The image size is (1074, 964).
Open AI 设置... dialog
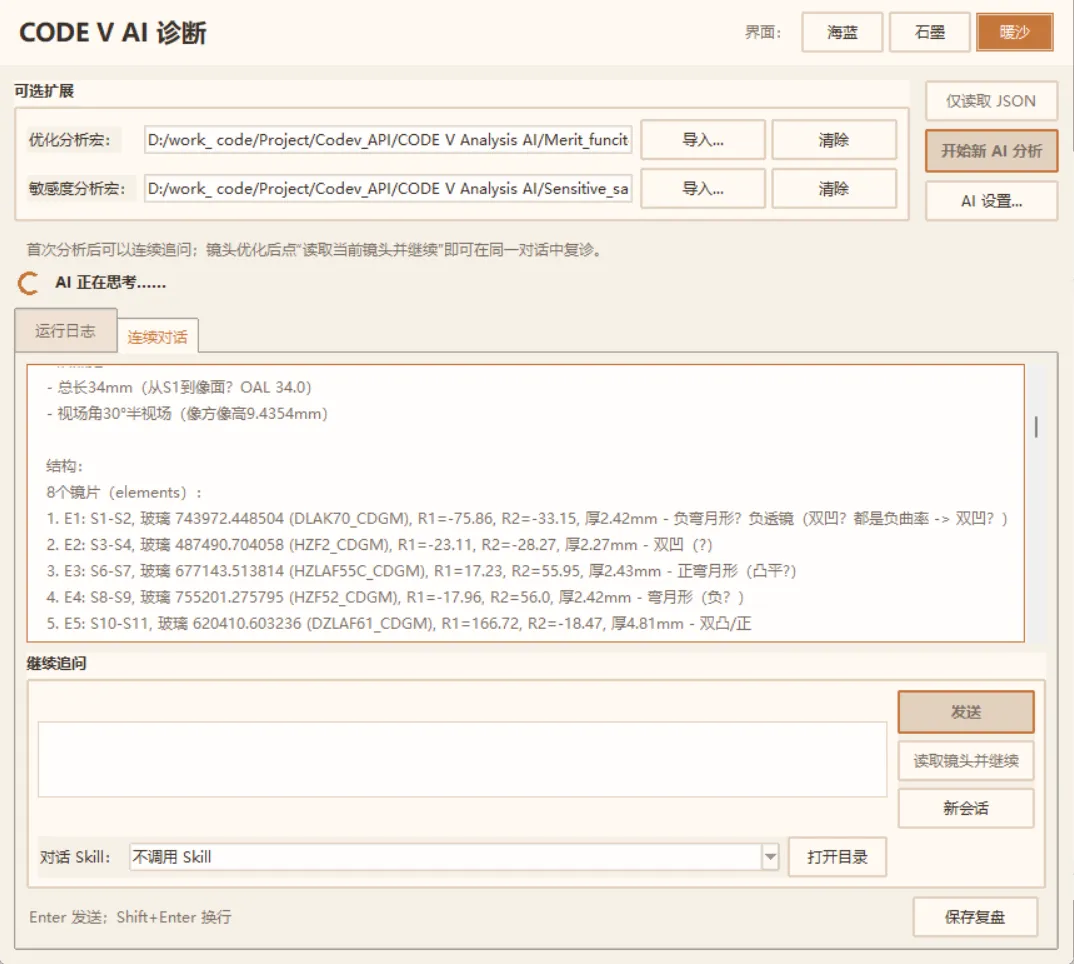click(991, 201)
